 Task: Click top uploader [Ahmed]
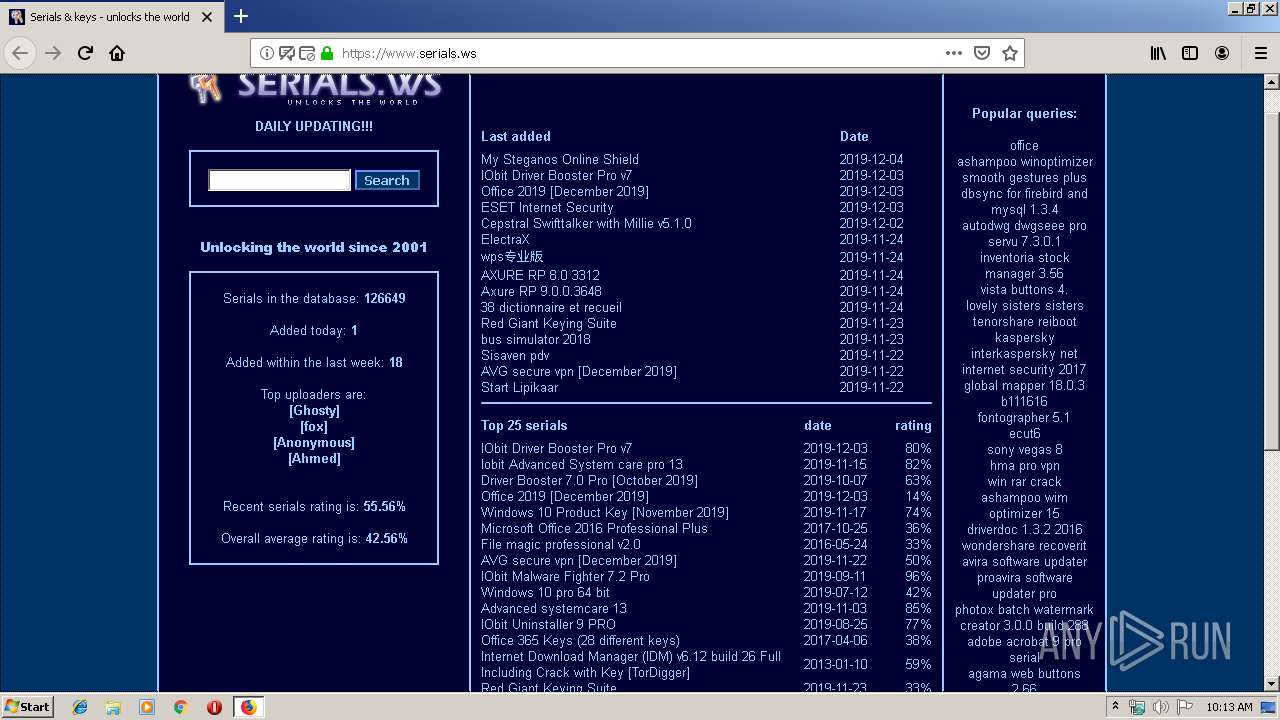coord(314,458)
